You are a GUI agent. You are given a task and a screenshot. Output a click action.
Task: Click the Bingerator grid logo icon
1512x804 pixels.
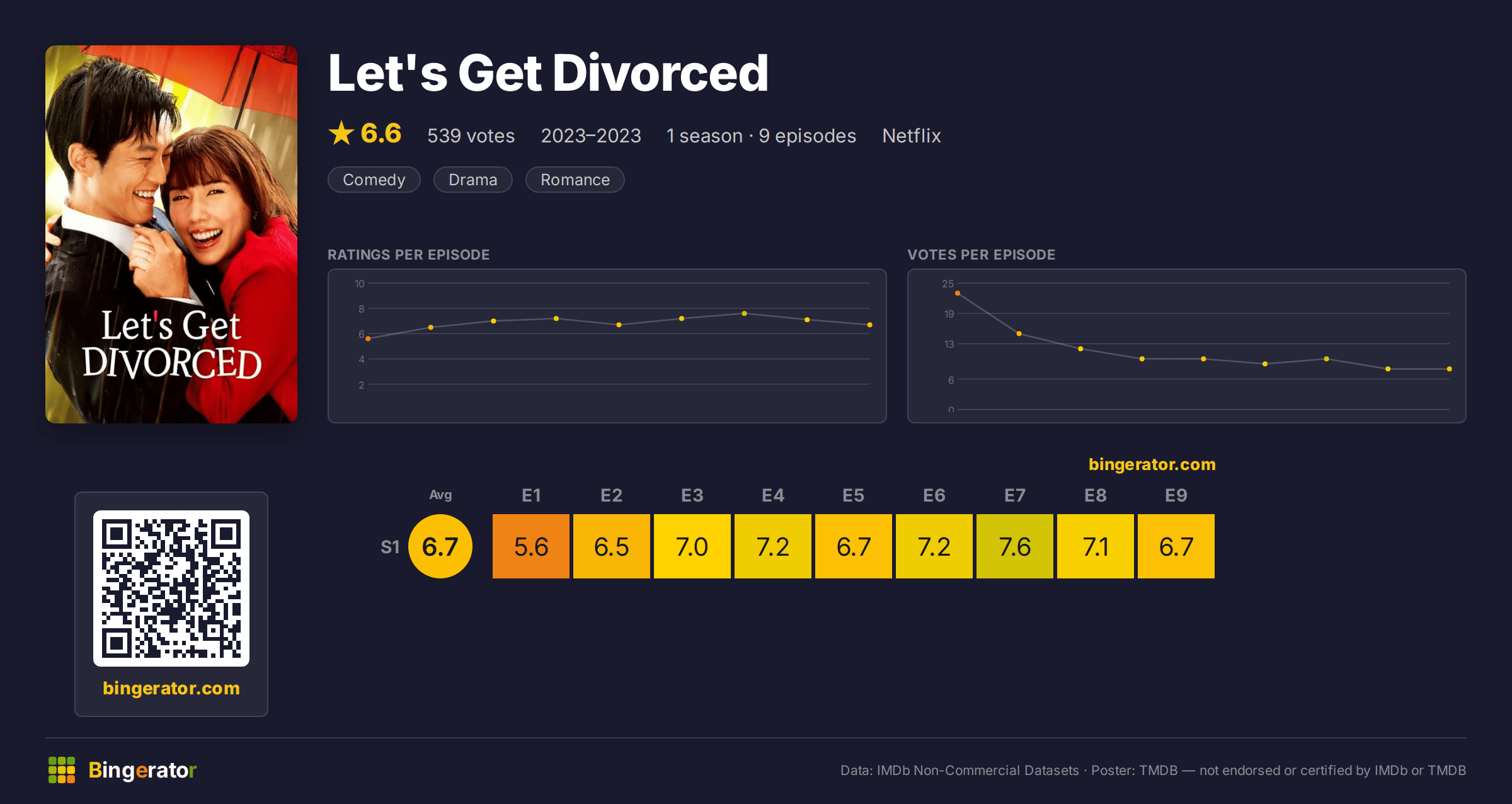62,770
